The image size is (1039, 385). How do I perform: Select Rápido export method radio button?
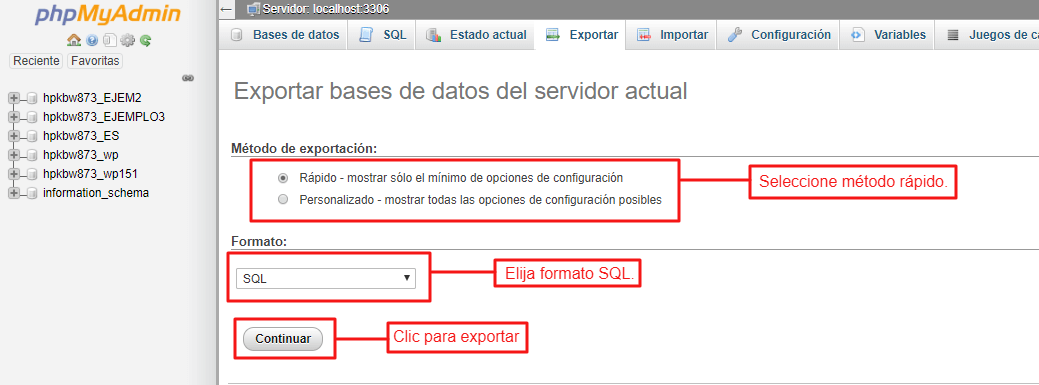[283, 178]
